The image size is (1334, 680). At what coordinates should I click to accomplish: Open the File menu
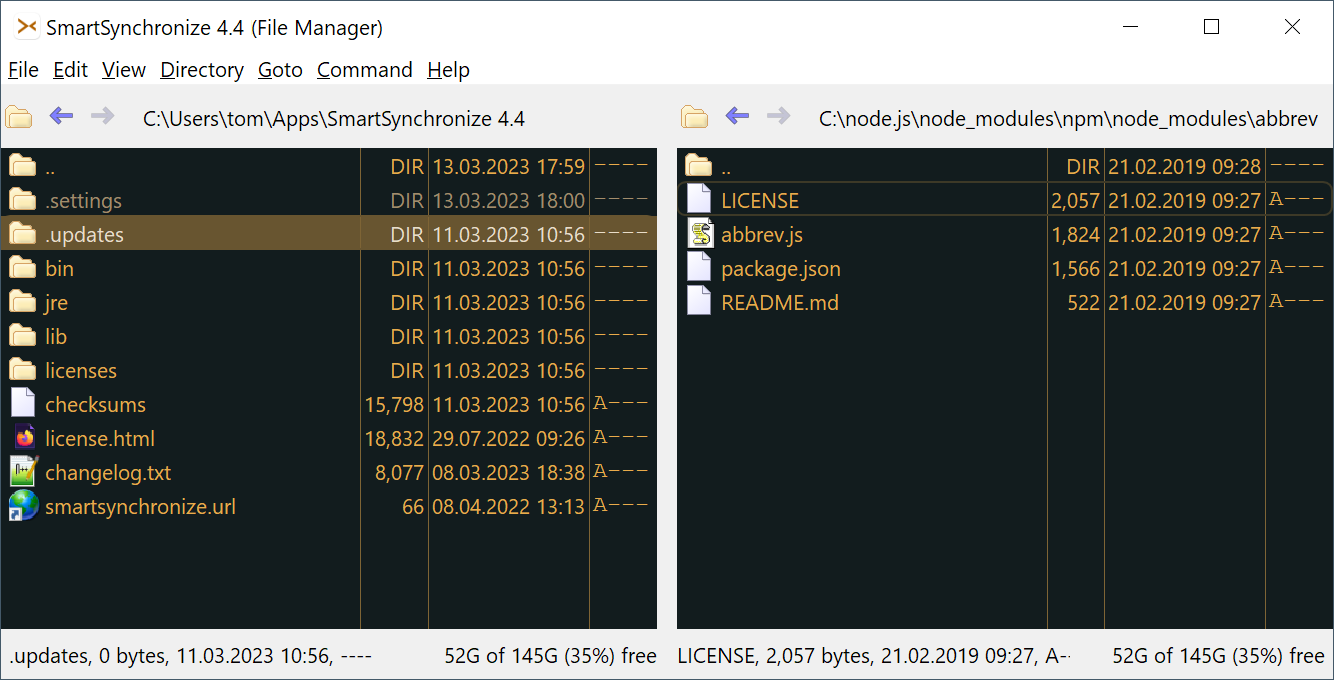[23, 70]
